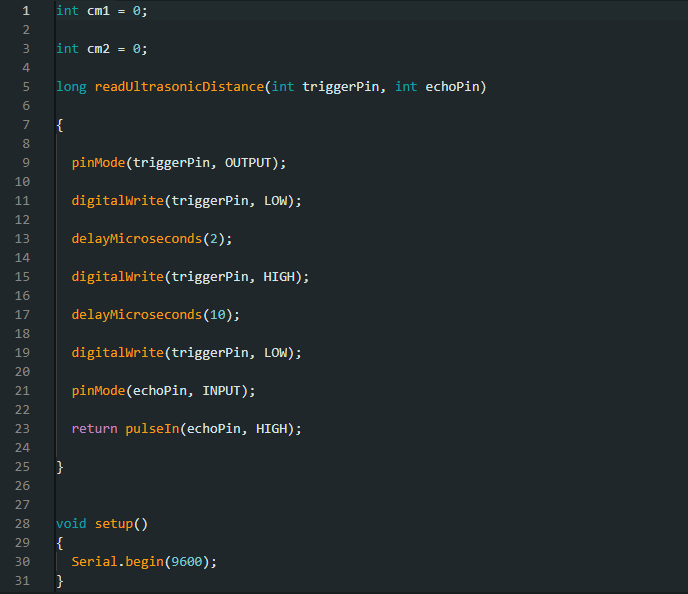Click line number 30 in the gutter
The height and width of the screenshot is (594, 688).
pyautogui.click(x=22, y=562)
